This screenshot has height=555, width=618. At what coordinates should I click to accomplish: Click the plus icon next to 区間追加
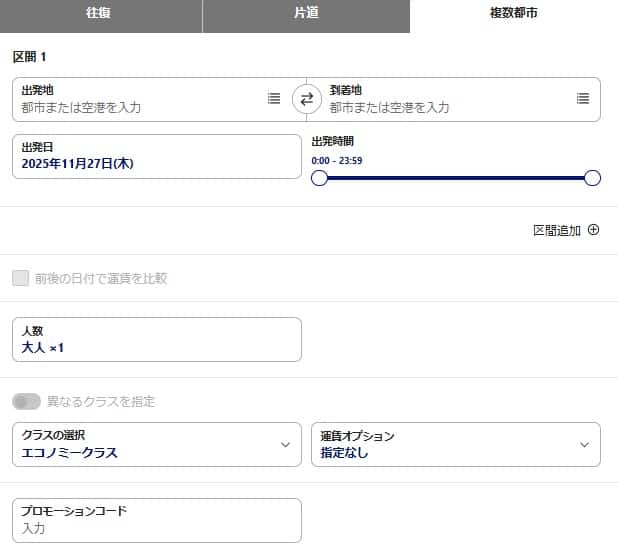tap(593, 230)
